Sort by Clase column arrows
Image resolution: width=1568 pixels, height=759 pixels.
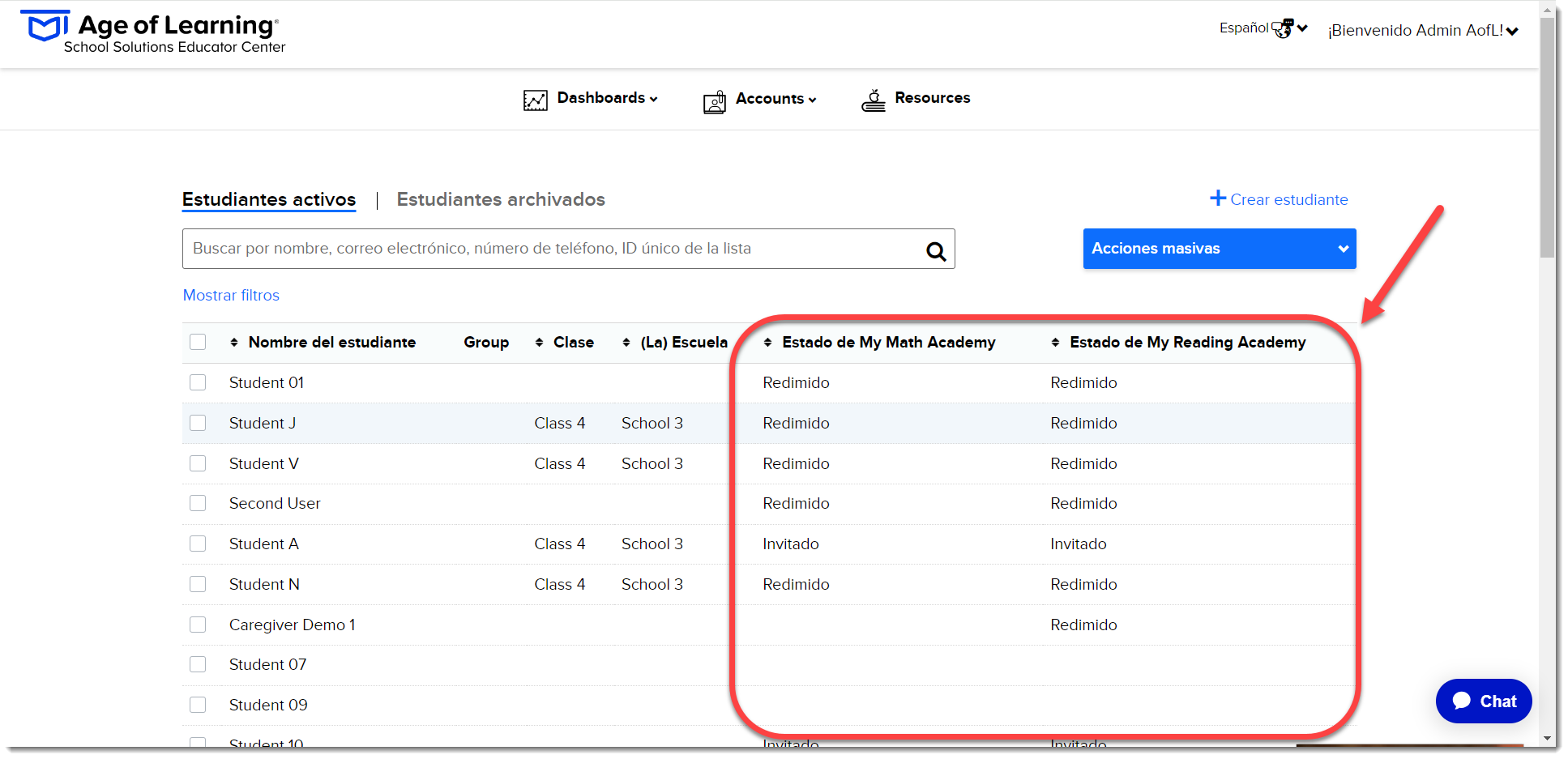coord(539,343)
